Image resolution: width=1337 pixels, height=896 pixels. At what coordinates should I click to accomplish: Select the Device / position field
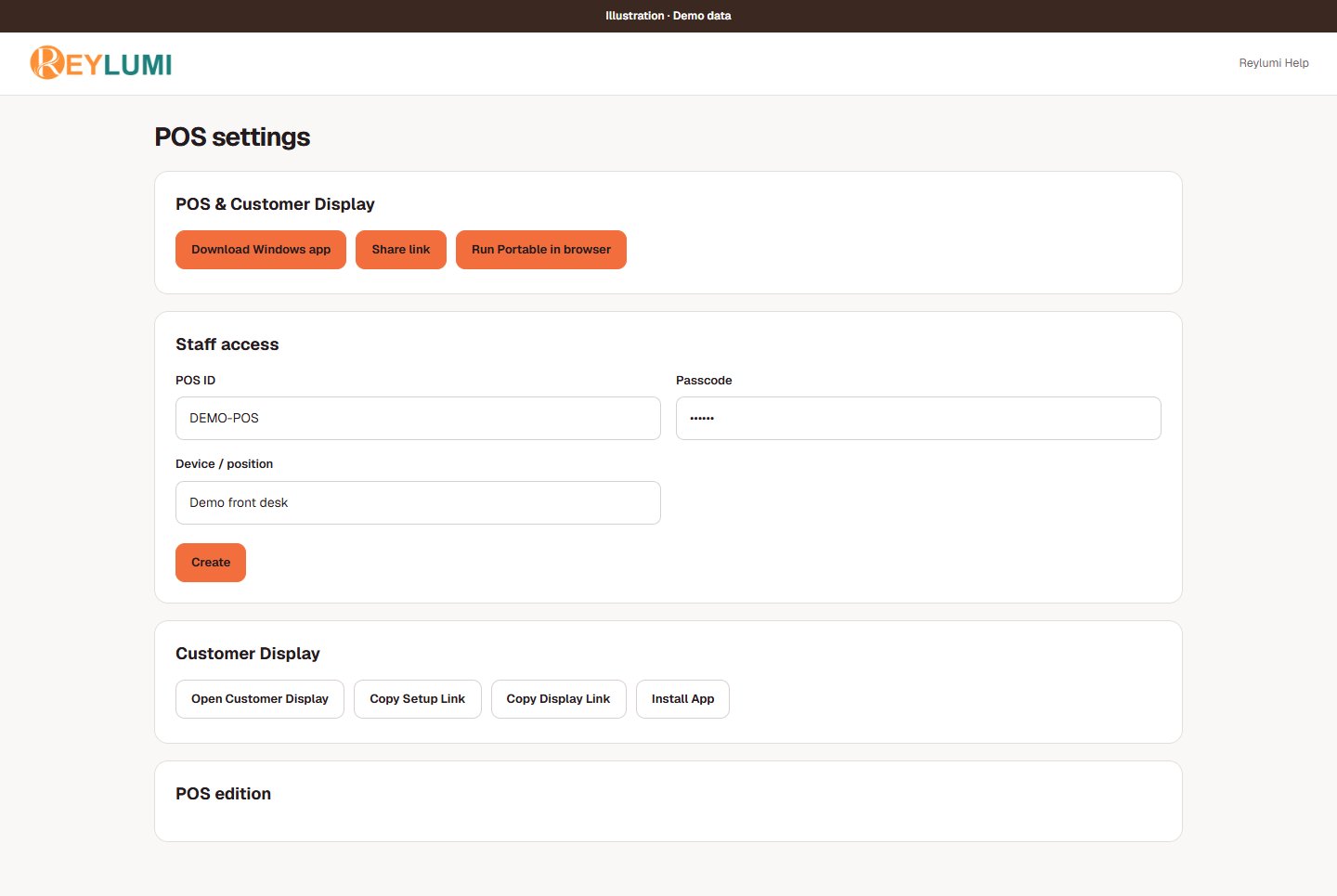pos(418,502)
